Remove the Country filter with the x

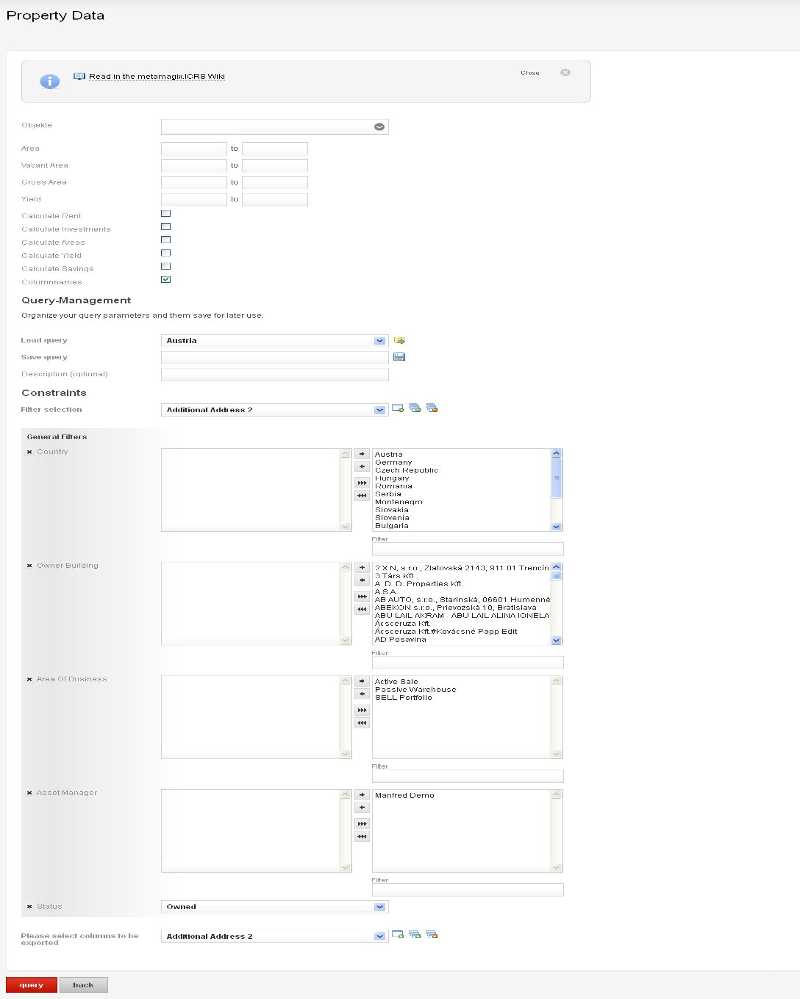(x=29, y=452)
